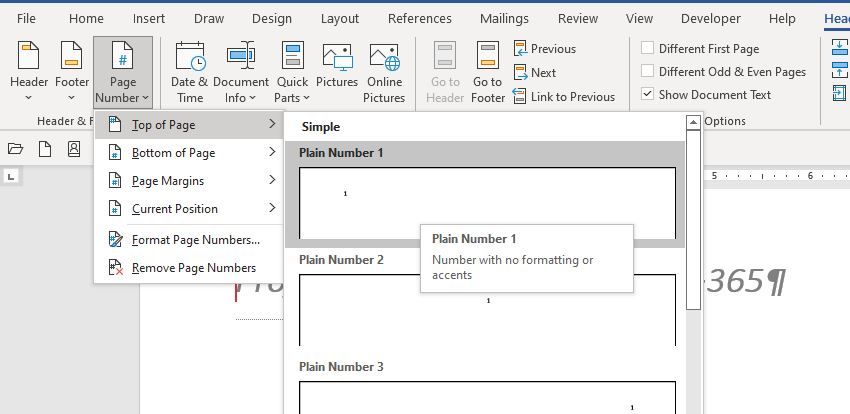The width and height of the screenshot is (850, 414).
Task: Choose Format Page Numbers...
Action: pyautogui.click(x=189, y=240)
